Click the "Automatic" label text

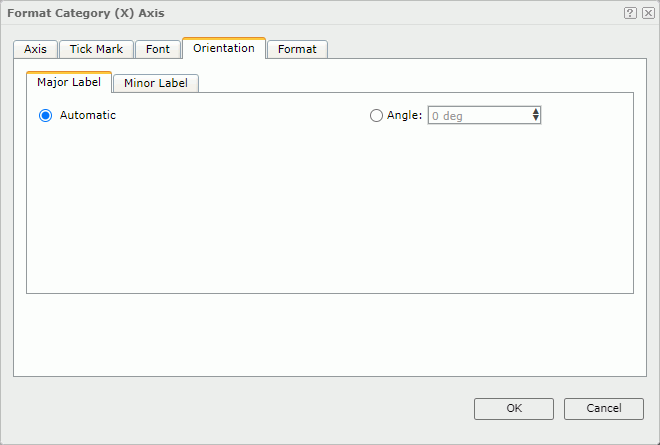[x=88, y=115]
